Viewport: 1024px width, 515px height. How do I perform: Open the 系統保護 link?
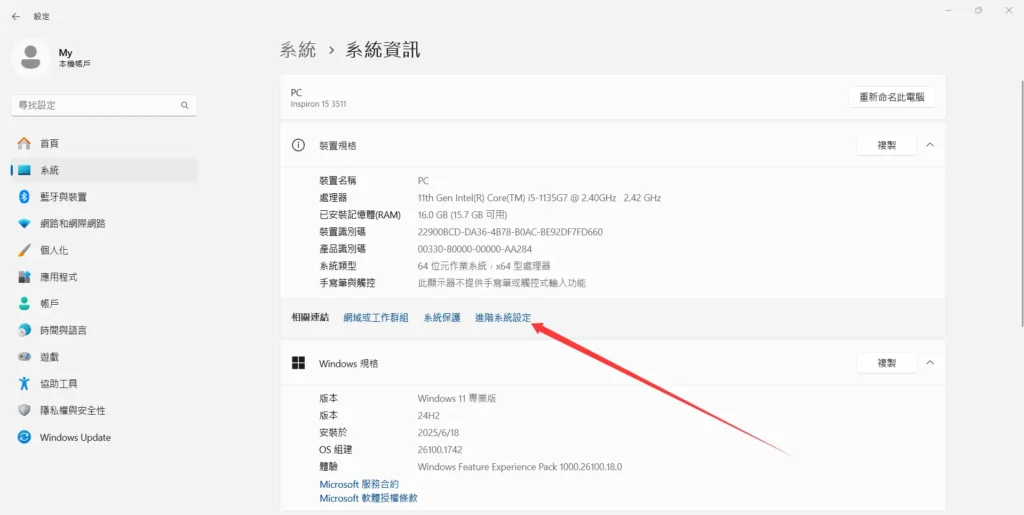click(442, 318)
